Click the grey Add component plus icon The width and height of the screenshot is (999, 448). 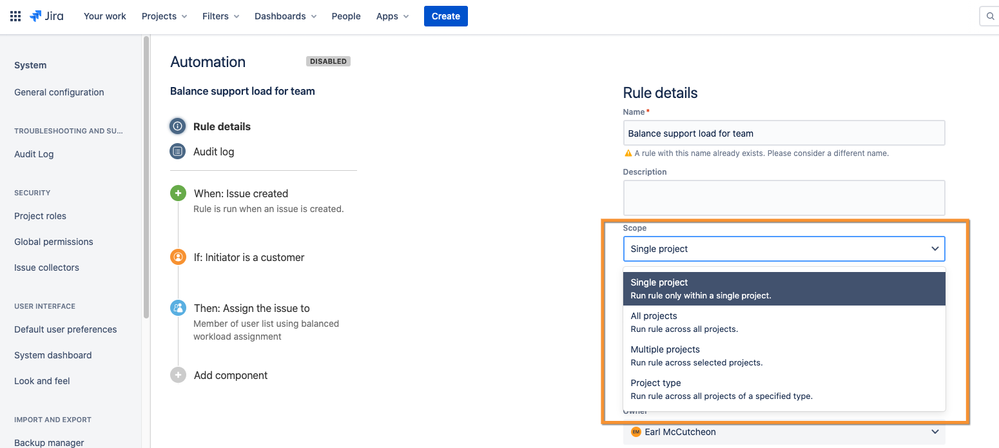(178, 375)
